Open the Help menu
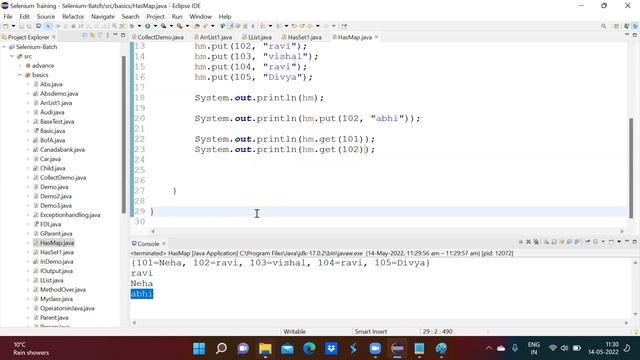The width and height of the screenshot is (640, 360). [x=225, y=16]
